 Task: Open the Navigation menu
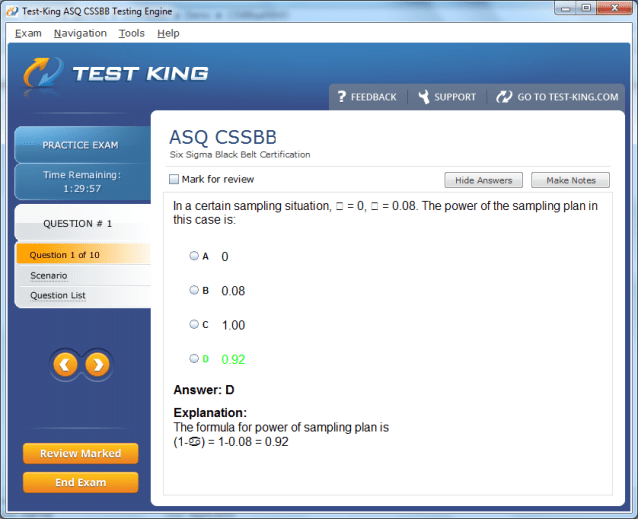[80, 33]
